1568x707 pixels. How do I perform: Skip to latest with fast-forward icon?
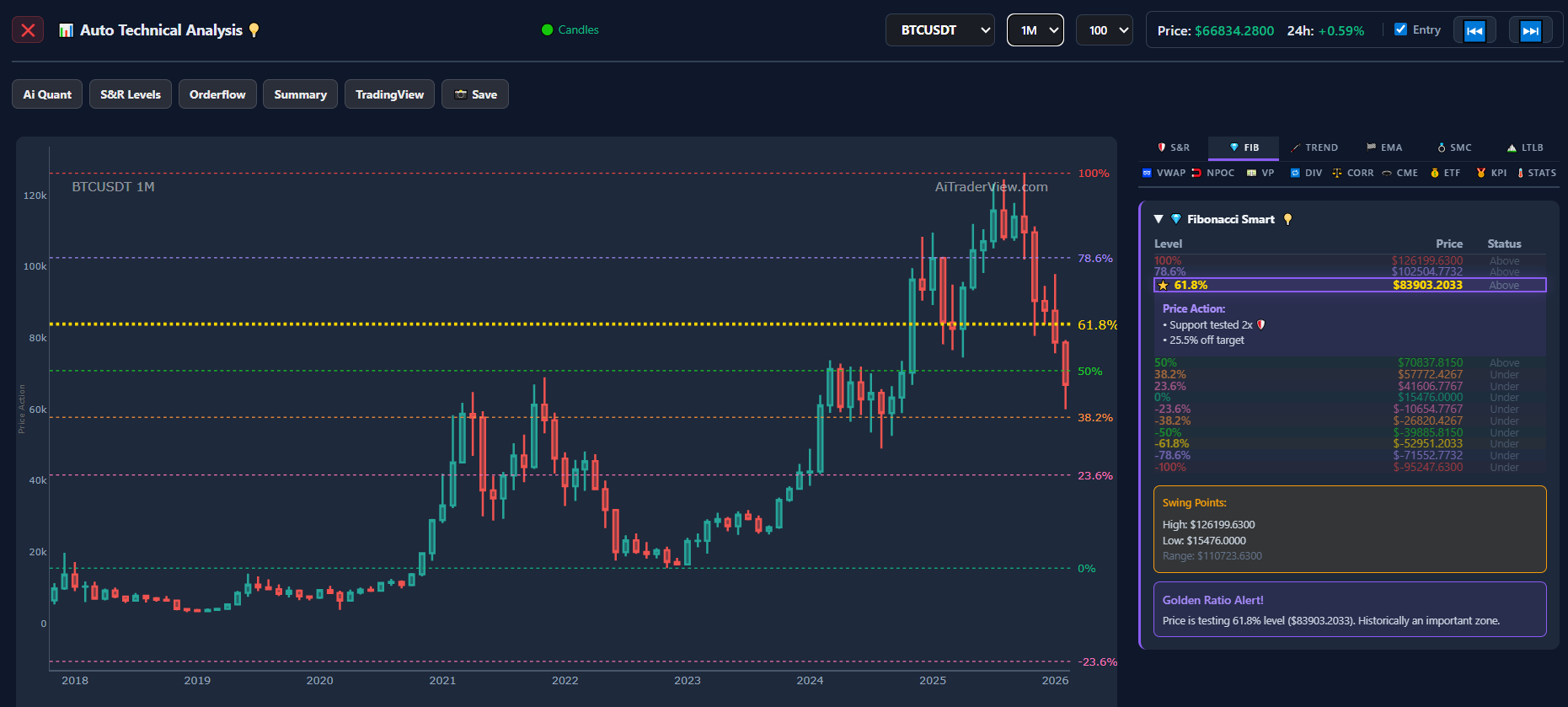[1530, 31]
